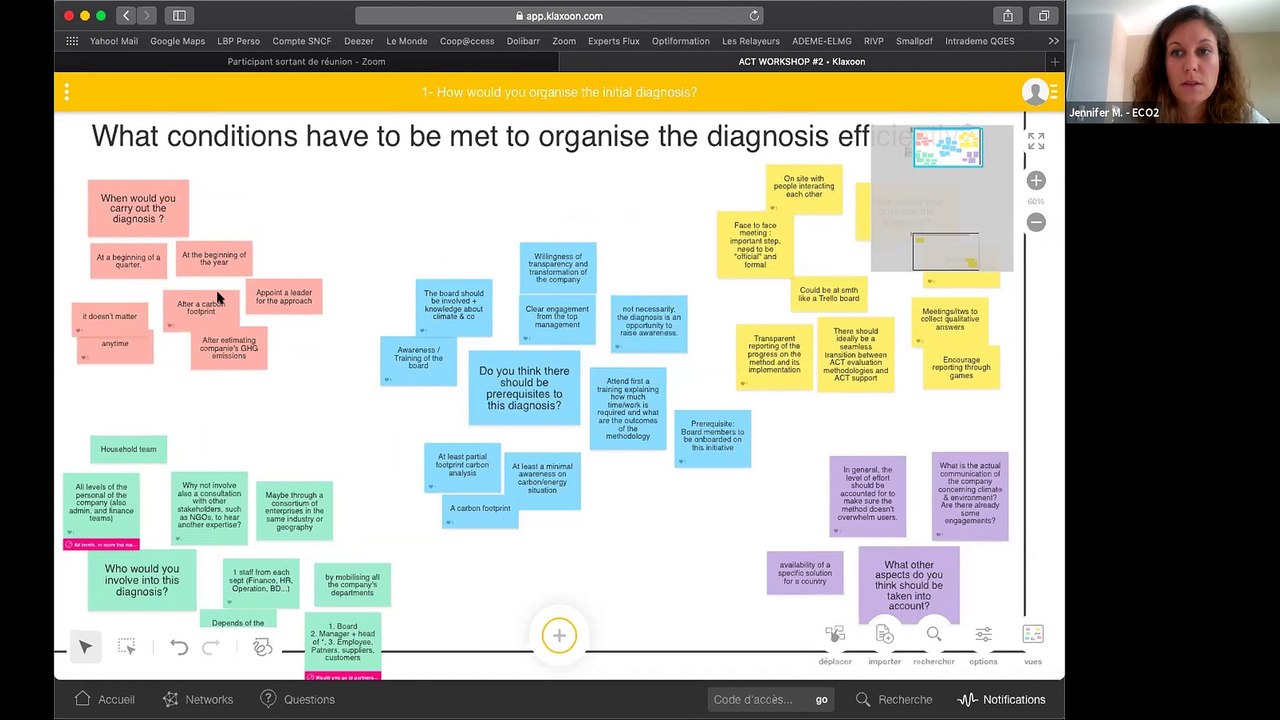Zoom out of the board

coord(1036,223)
